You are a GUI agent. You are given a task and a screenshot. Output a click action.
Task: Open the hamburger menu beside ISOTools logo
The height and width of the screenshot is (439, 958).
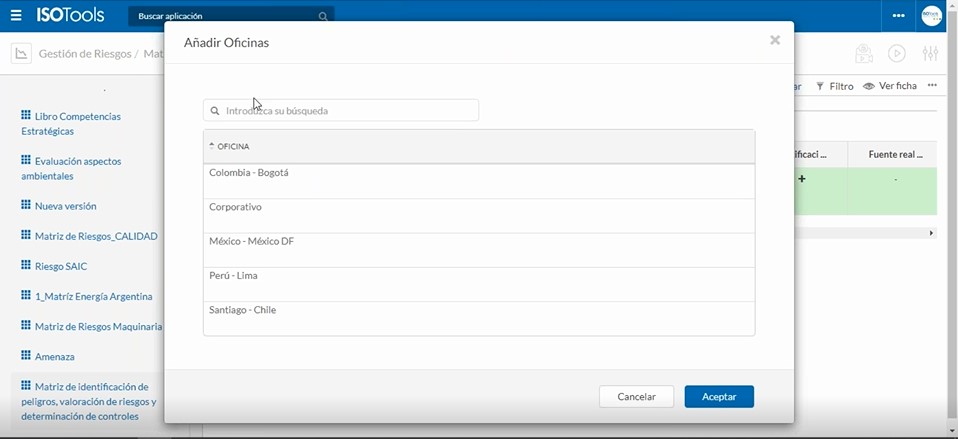(x=16, y=16)
